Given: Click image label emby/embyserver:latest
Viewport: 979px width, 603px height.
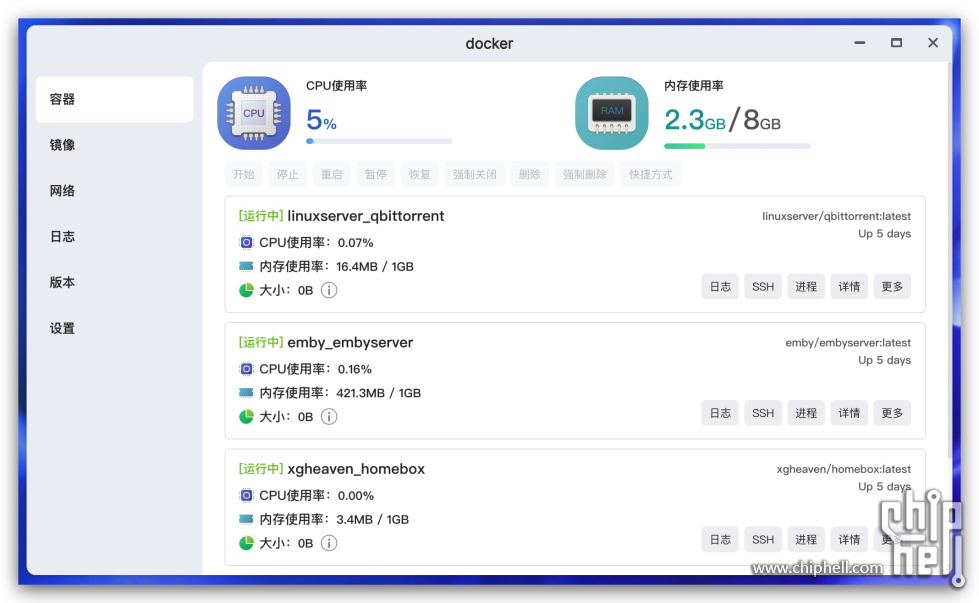Looking at the screenshot, I should (x=848, y=343).
